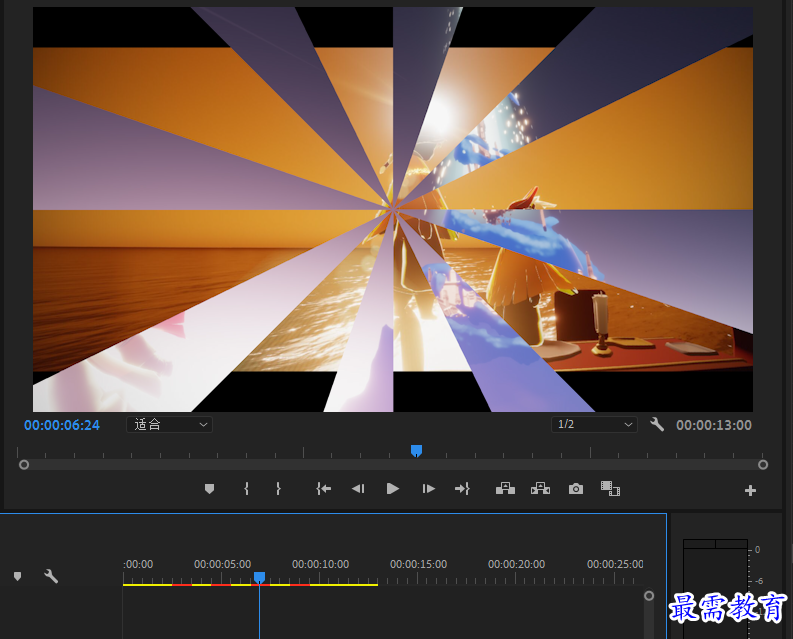Click the timeline ruler at 00:00:25:00
The height and width of the screenshot is (639, 793).
pos(615,564)
